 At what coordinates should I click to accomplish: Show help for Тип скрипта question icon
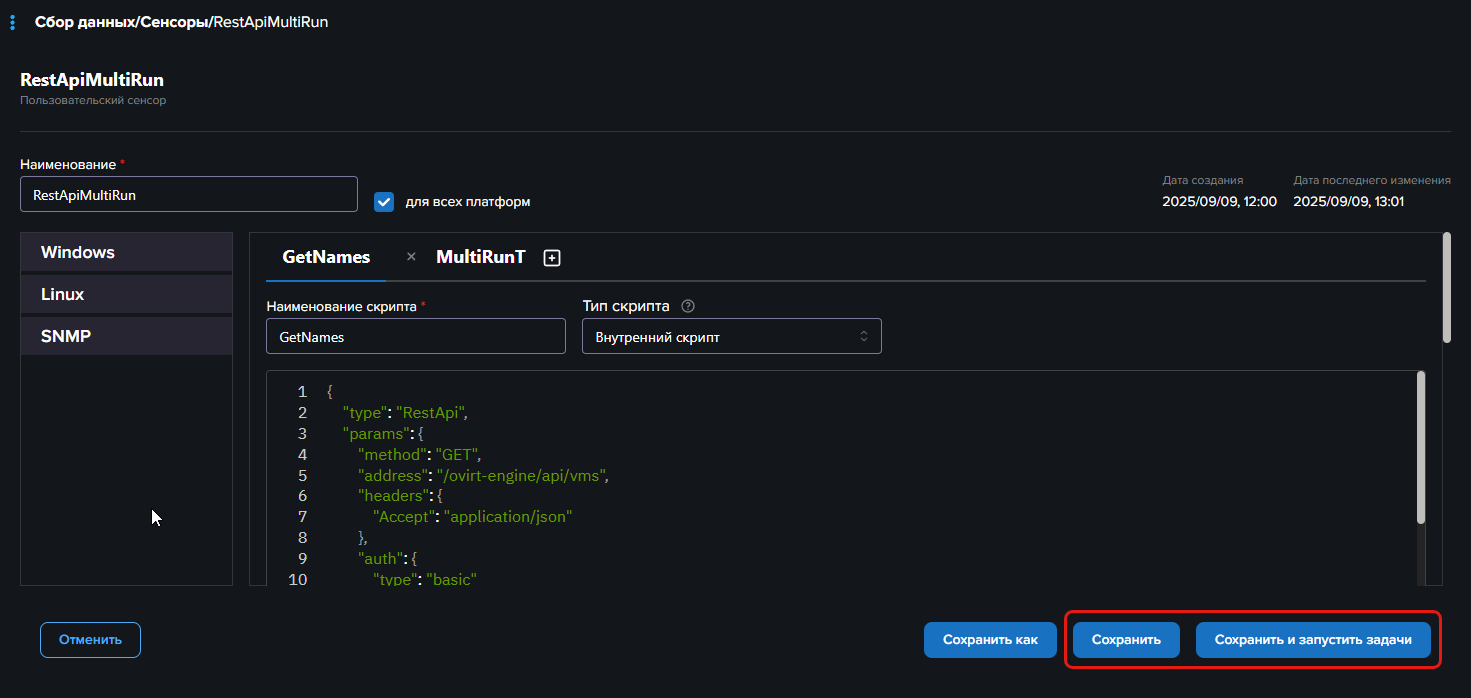pyautogui.click(x=687, y=307)
